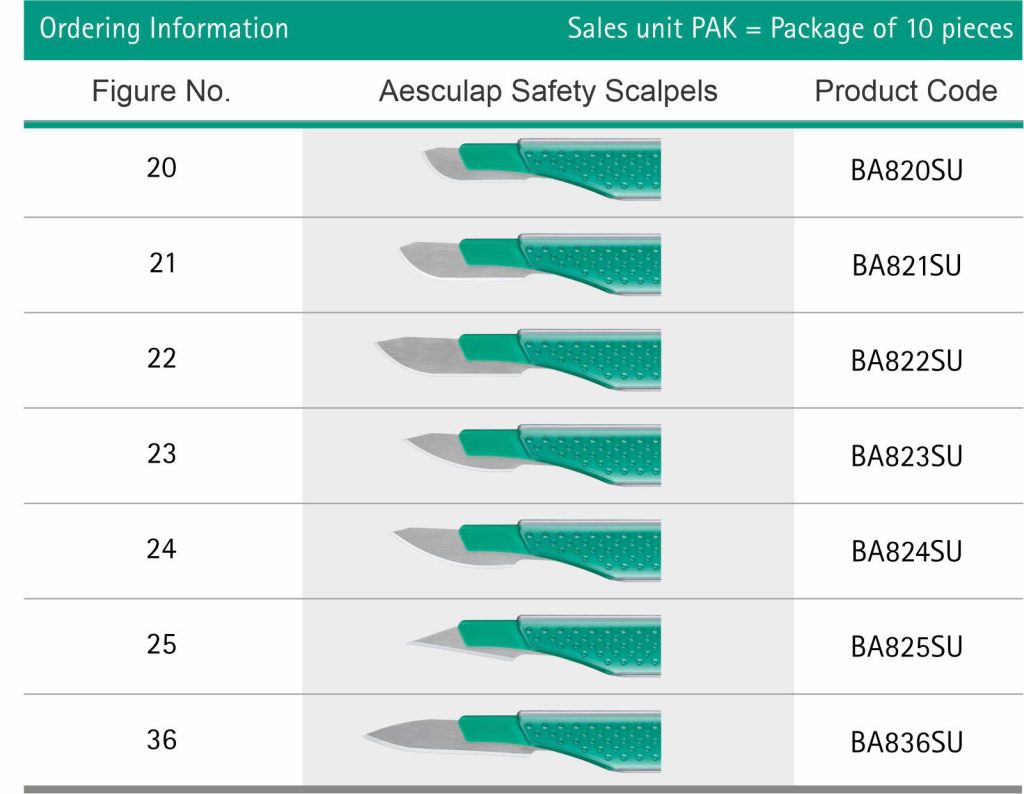
Task: Click the figure 23 scalpel image
Action: click(532, 455)
